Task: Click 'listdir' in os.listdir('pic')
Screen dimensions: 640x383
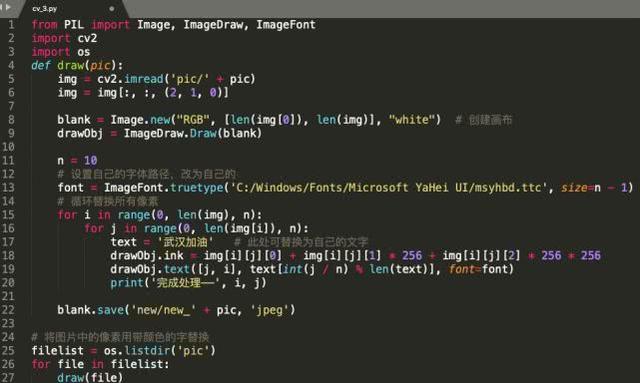Action: click(x=147, y=351)
